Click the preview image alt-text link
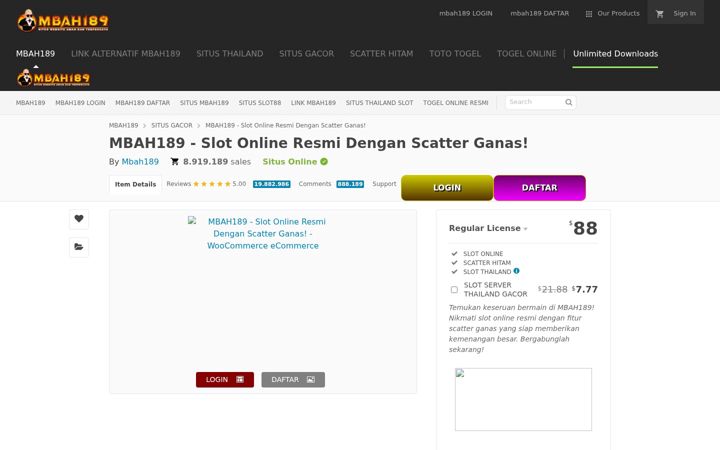Image resolution: width=720 pixels, height=450 pixels. point(263,234)
